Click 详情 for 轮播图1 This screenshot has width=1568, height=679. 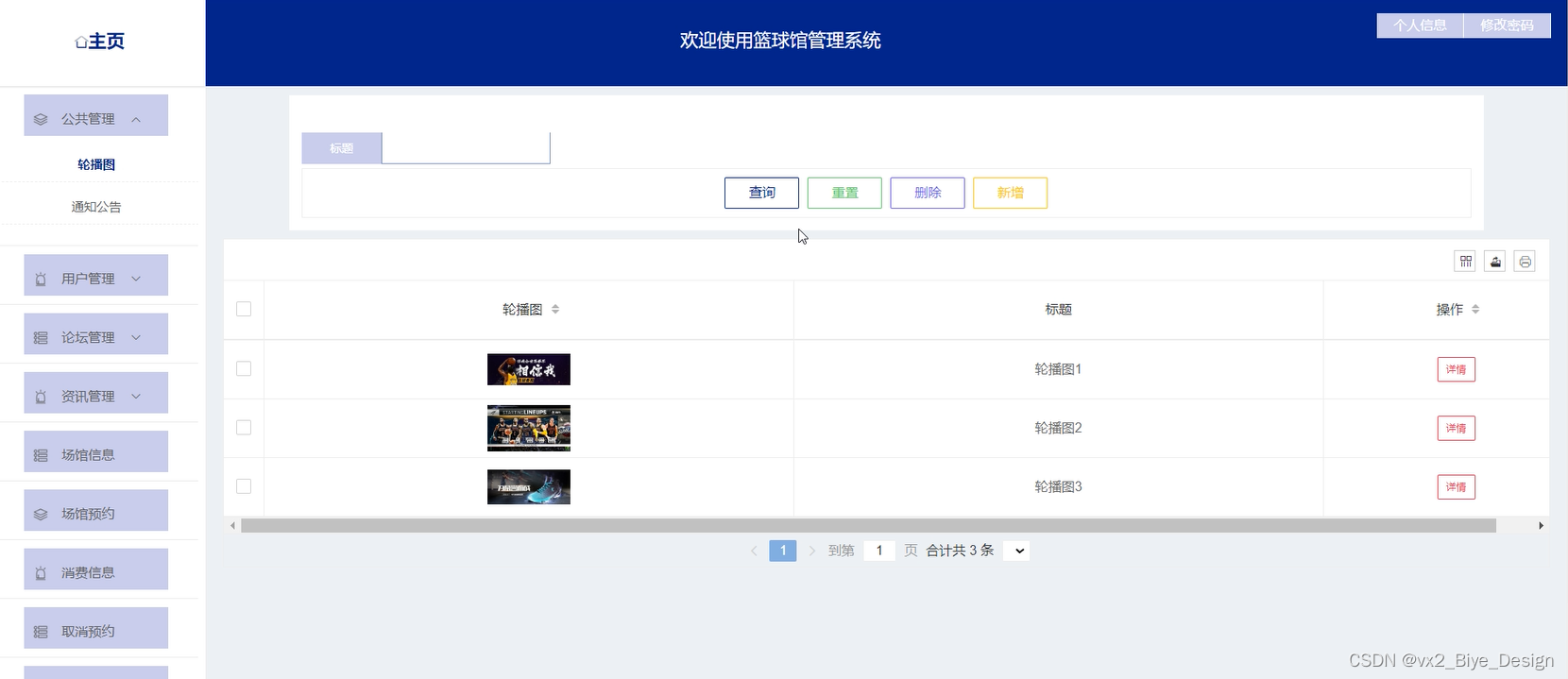click(1457, 369)
